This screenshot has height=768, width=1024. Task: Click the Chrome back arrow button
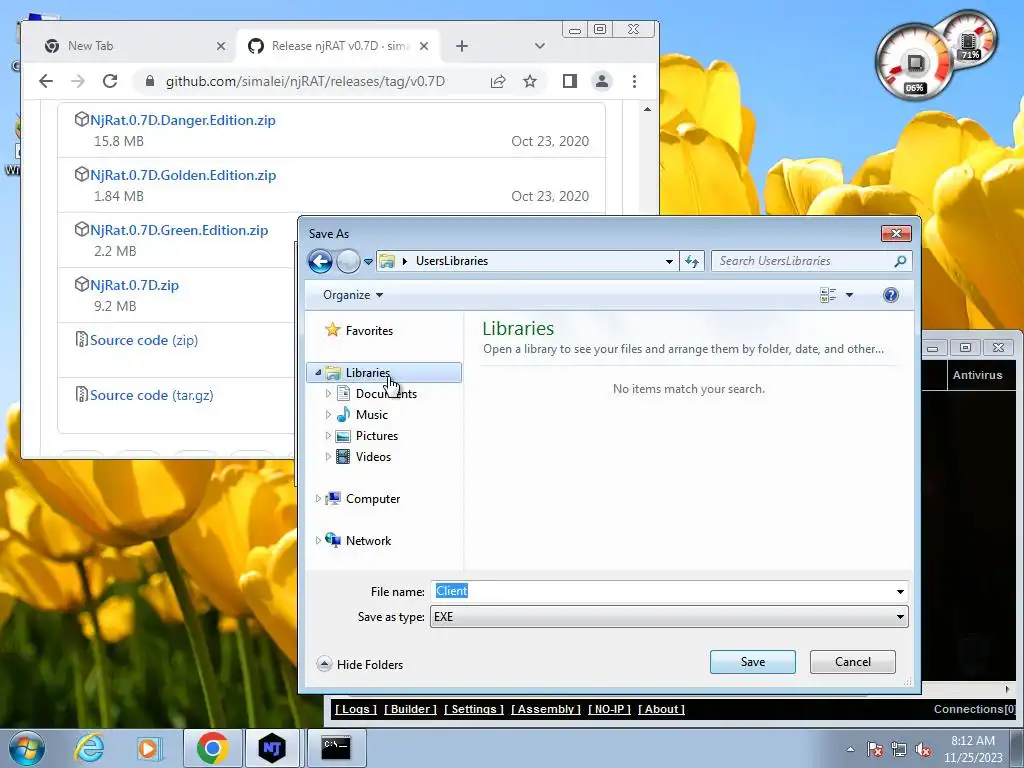click(46, 81)
